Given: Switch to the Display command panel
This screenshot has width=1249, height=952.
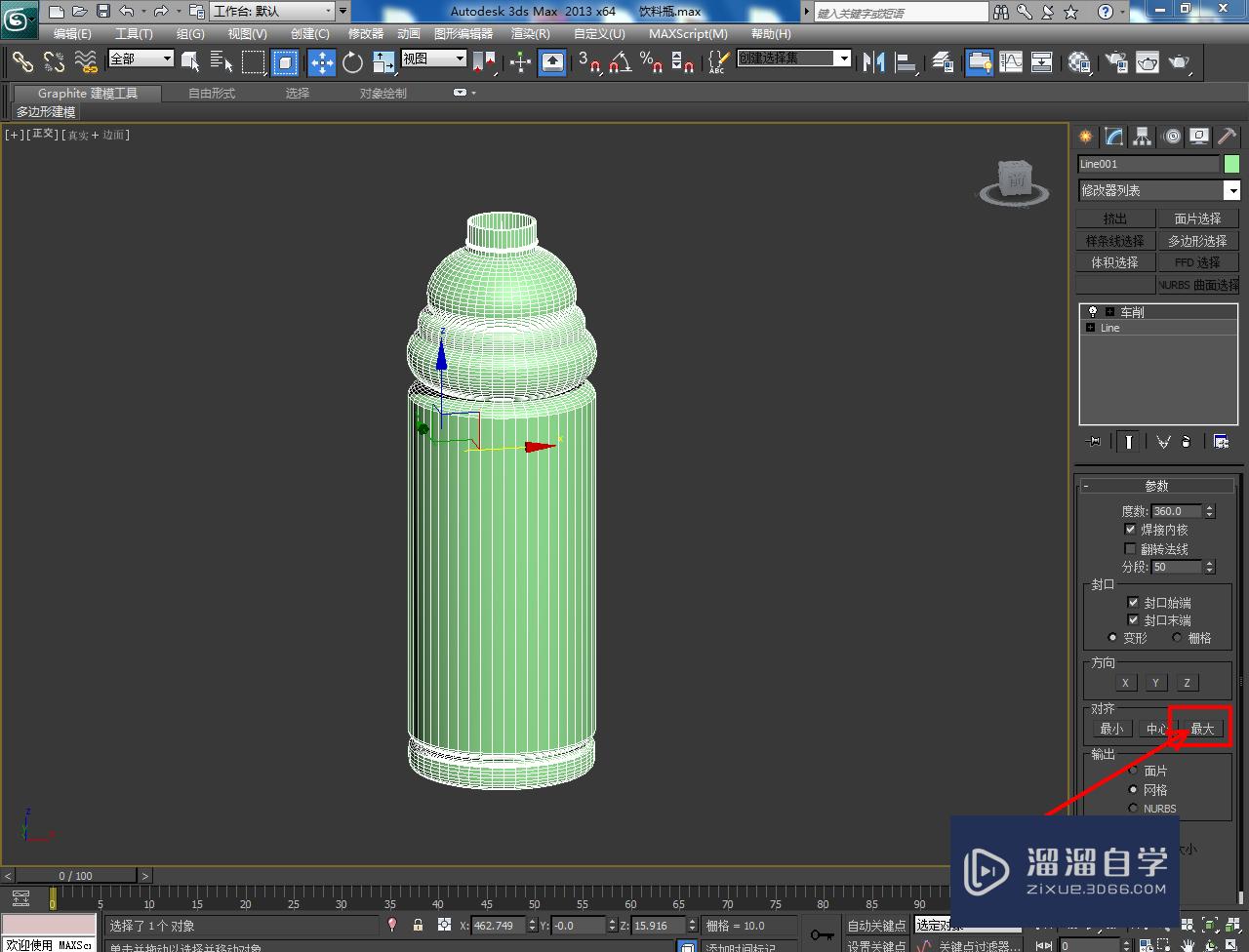Looking at the screenshot, I should [x=1199, y=137].
